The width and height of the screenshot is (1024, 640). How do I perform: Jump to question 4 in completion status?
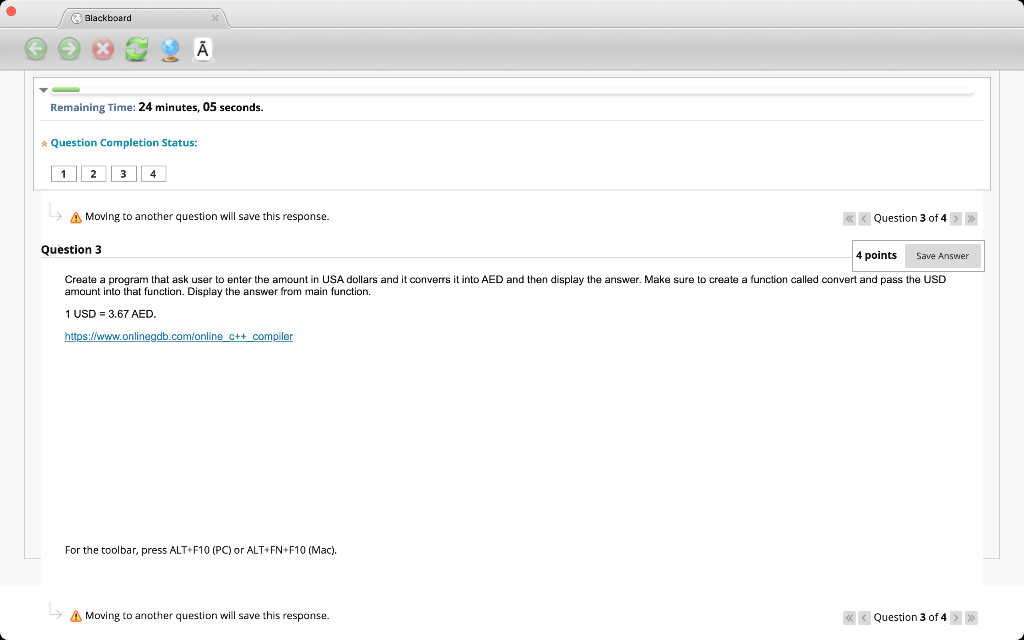point(153,174)
